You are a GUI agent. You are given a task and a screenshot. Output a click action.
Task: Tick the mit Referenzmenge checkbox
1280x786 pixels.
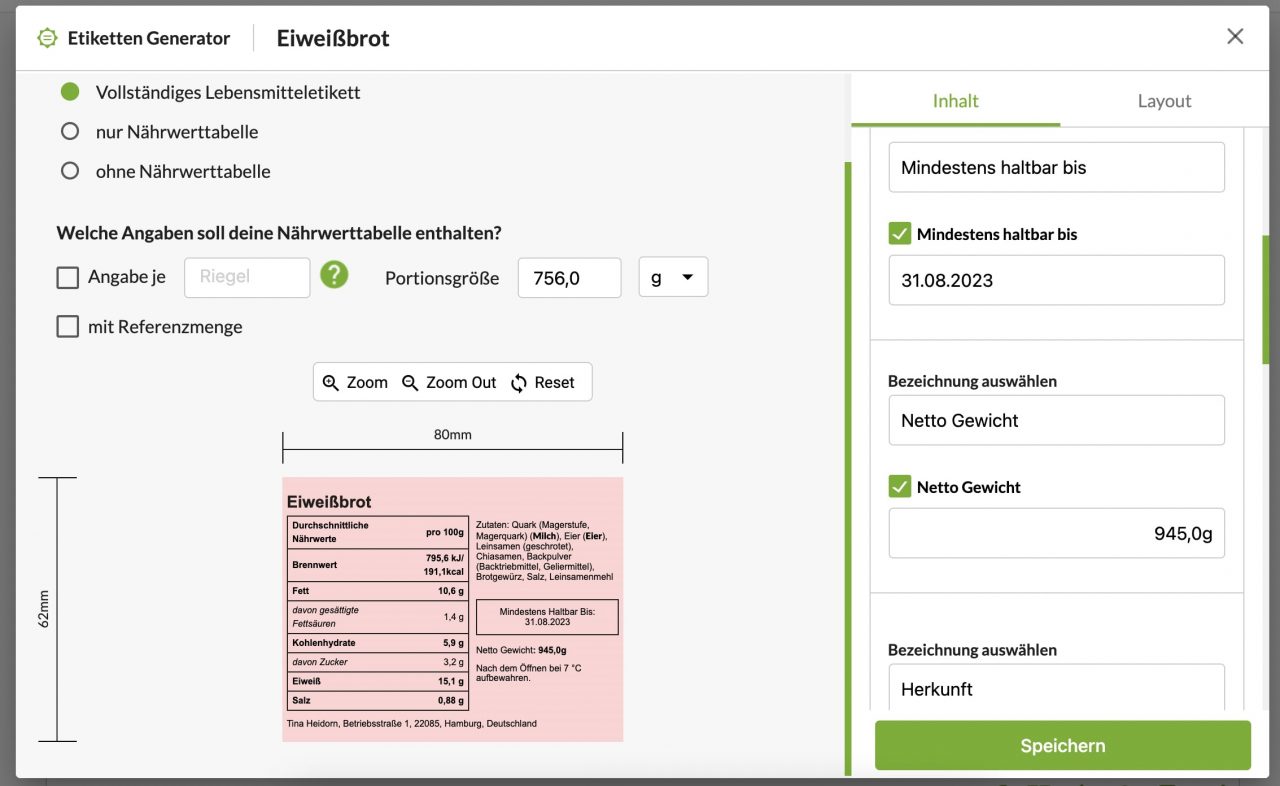tap(68, 327)
